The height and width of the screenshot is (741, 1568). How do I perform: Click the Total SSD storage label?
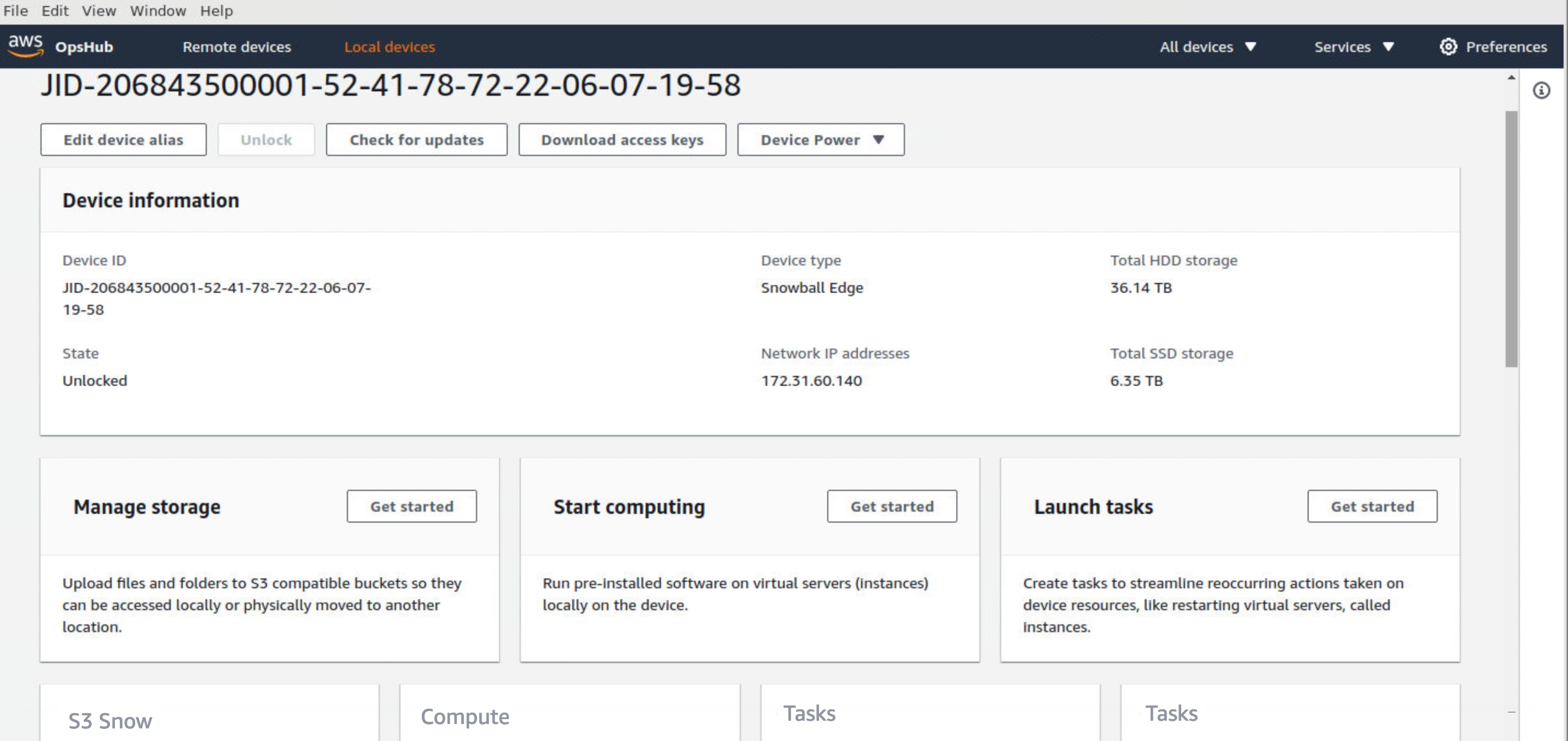coord(1171,353)
